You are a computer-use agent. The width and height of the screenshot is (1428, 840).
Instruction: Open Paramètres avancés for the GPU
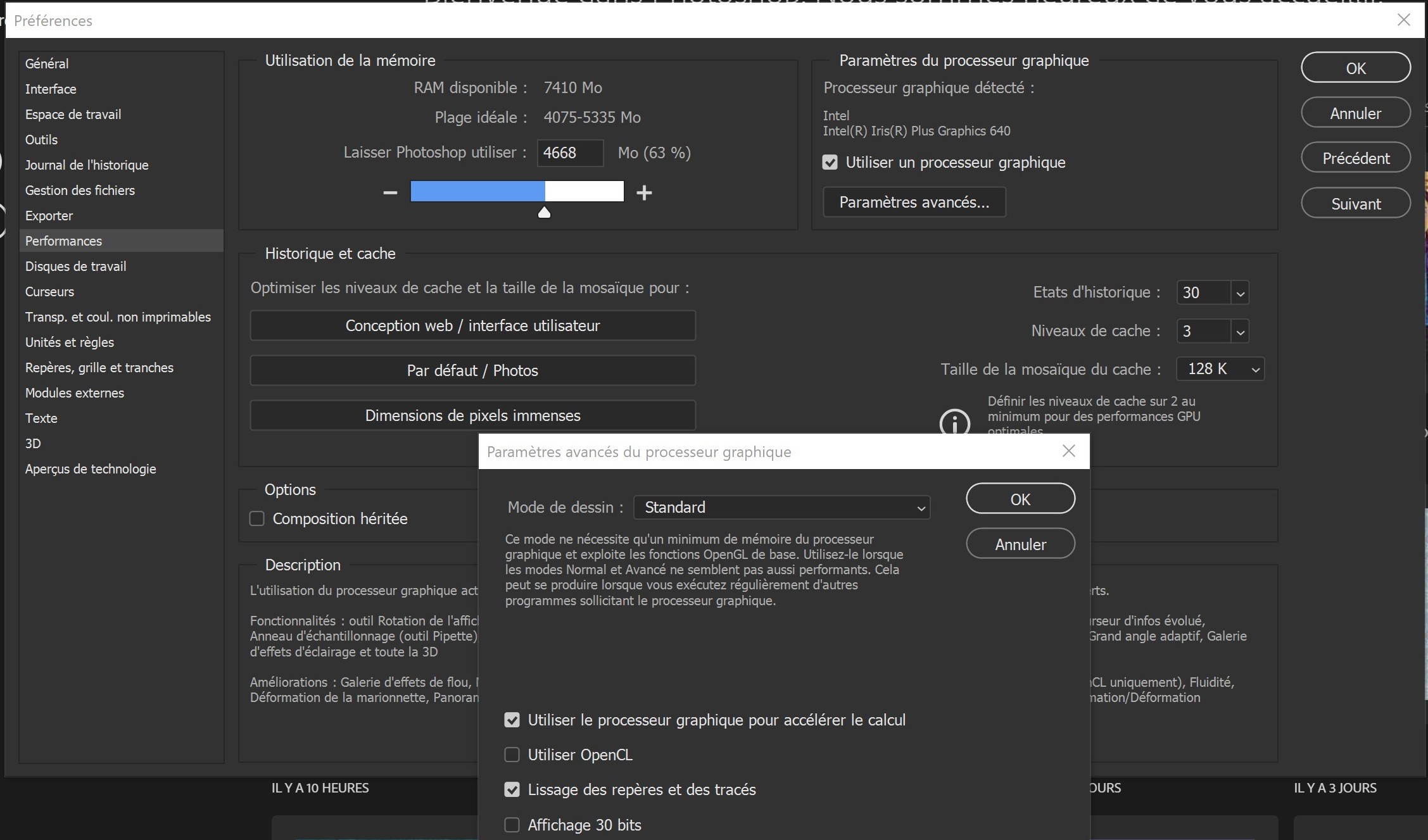pyautogui.click(x=914, y=201)
